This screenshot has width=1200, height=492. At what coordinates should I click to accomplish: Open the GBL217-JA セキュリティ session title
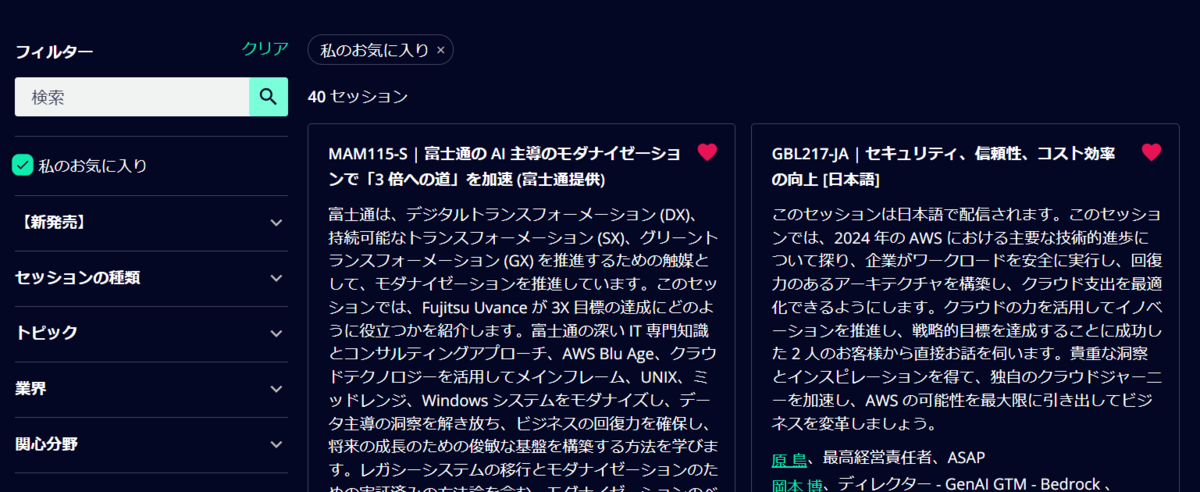pyautogui.click(x=944, y=166)
